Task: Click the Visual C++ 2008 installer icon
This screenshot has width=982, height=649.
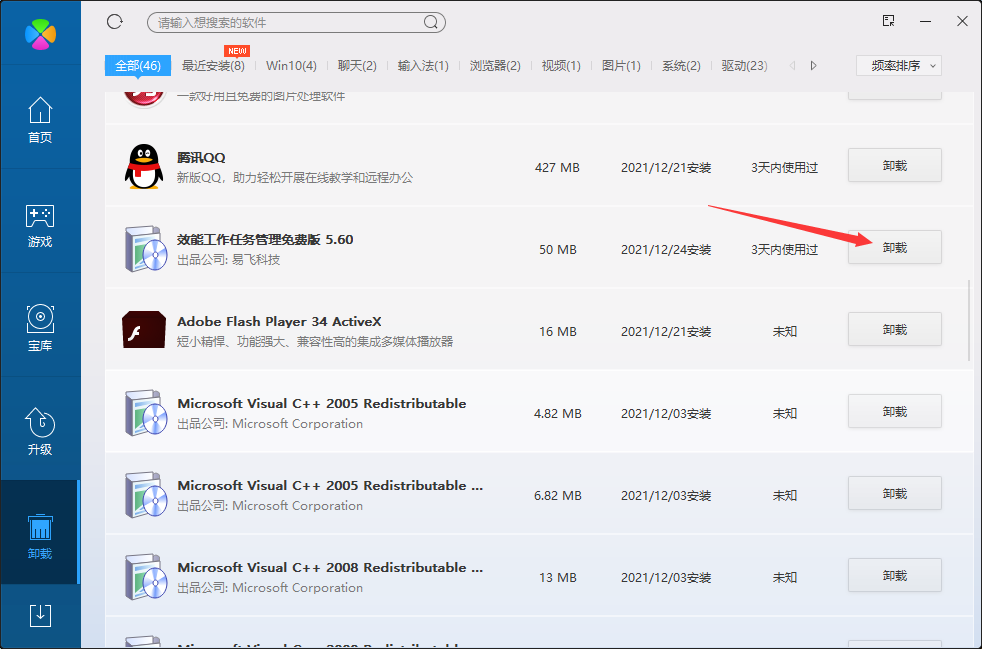Action: [x=146, y=577]
